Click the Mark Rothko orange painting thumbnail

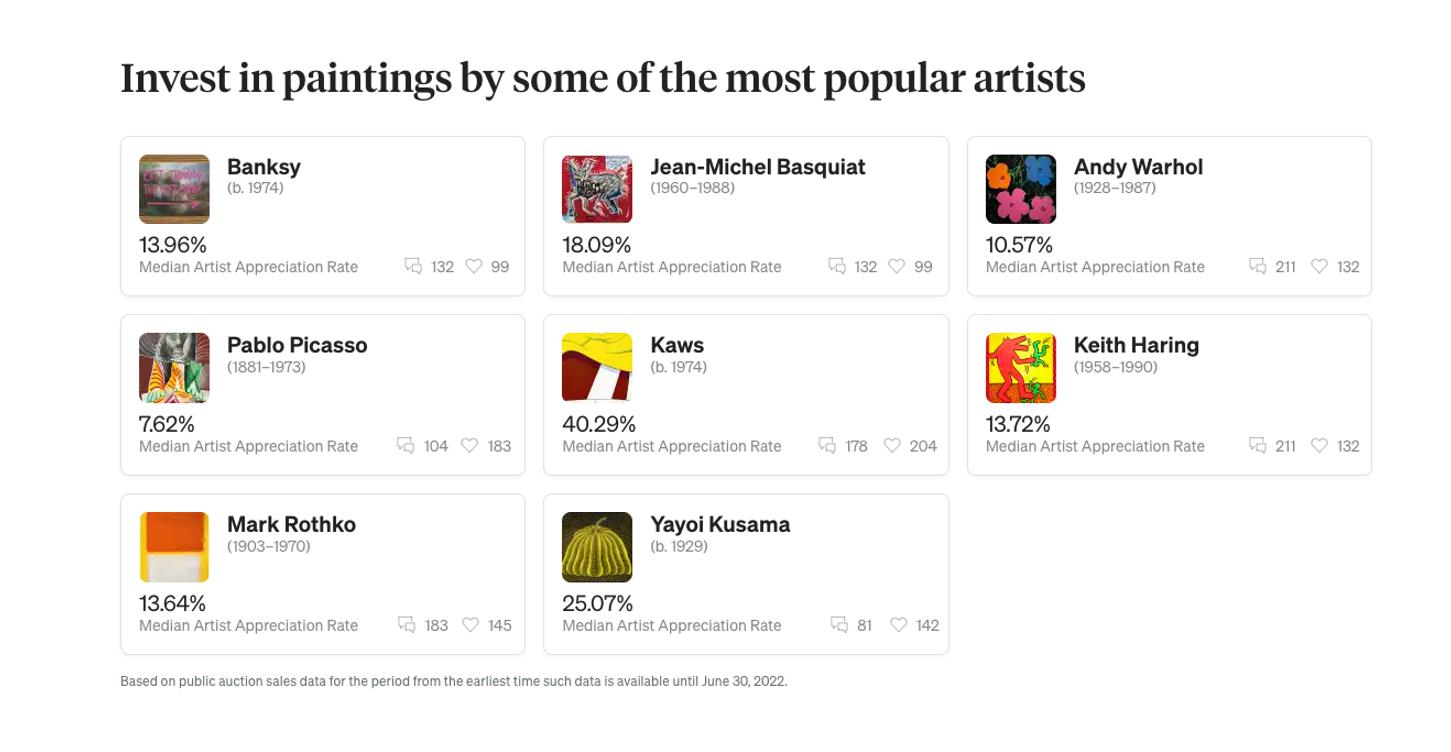pos(174,547)
